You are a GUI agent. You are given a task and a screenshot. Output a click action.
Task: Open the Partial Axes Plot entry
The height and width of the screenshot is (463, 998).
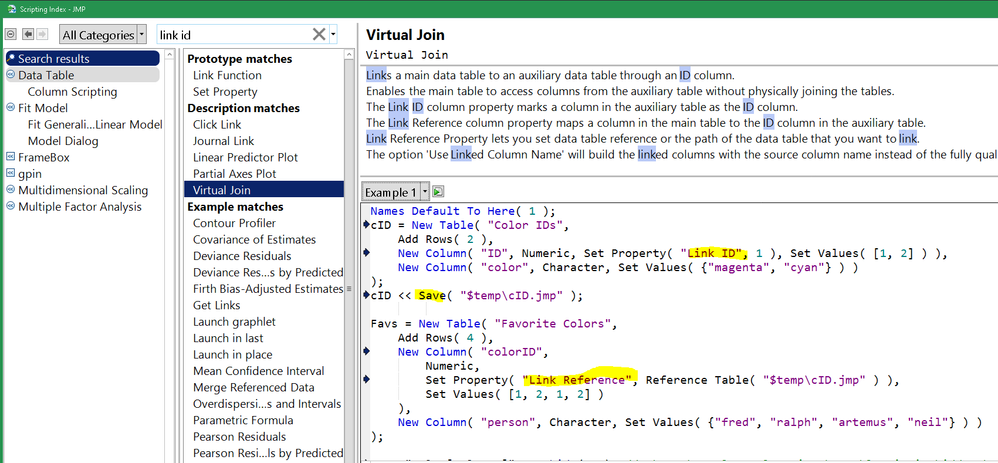(x=235, y=174)
